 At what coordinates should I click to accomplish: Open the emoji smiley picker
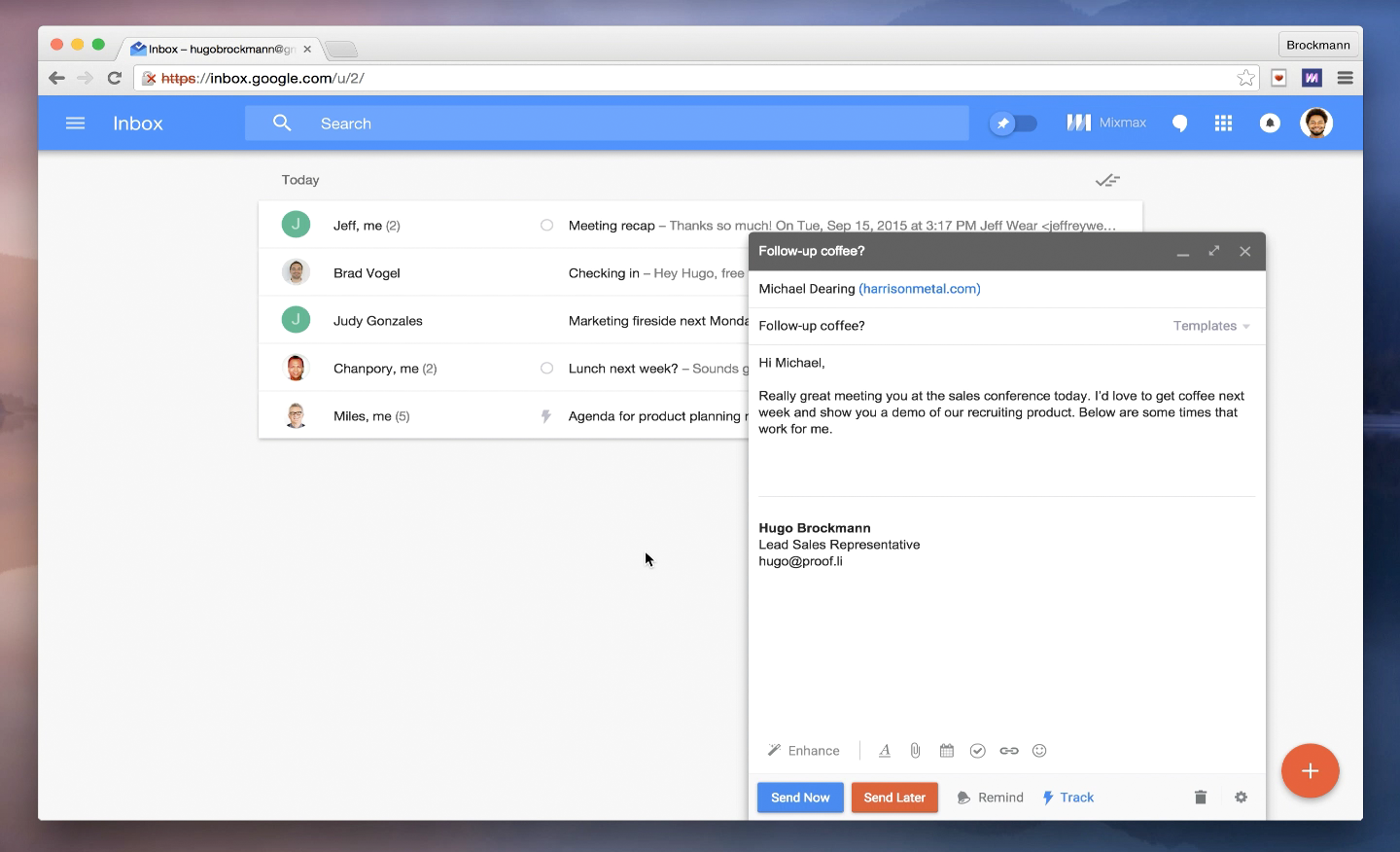[1039, 751]
